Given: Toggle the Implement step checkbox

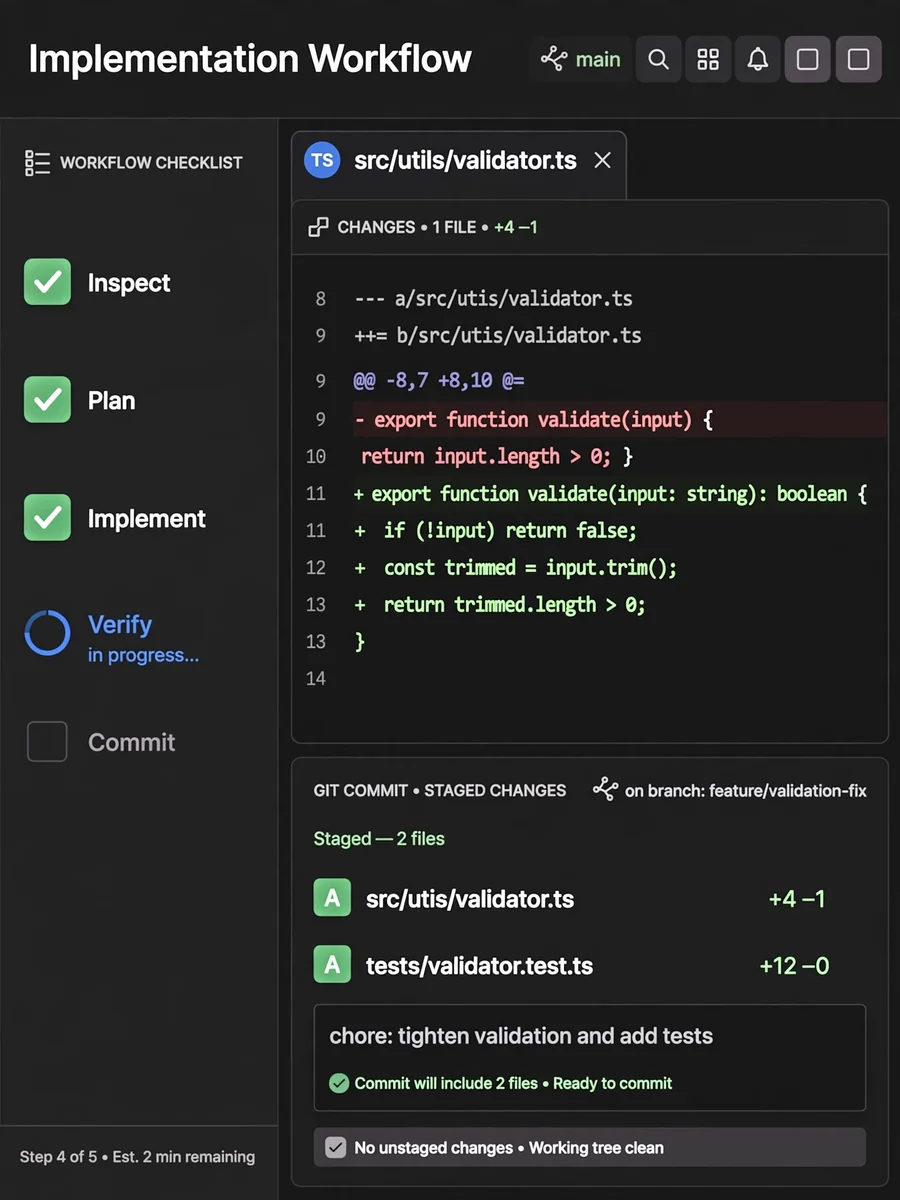Looking at the screenshot, I should (47, 518).
